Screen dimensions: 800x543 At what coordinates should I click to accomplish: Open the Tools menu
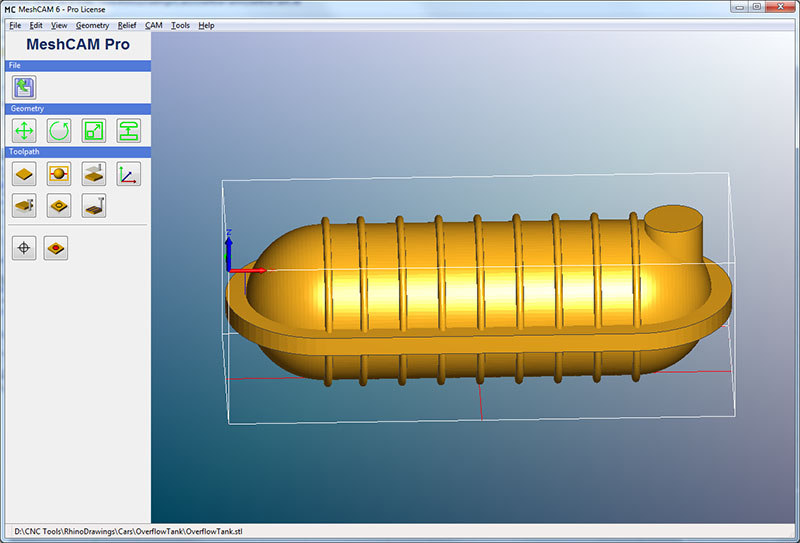point(180,25)
